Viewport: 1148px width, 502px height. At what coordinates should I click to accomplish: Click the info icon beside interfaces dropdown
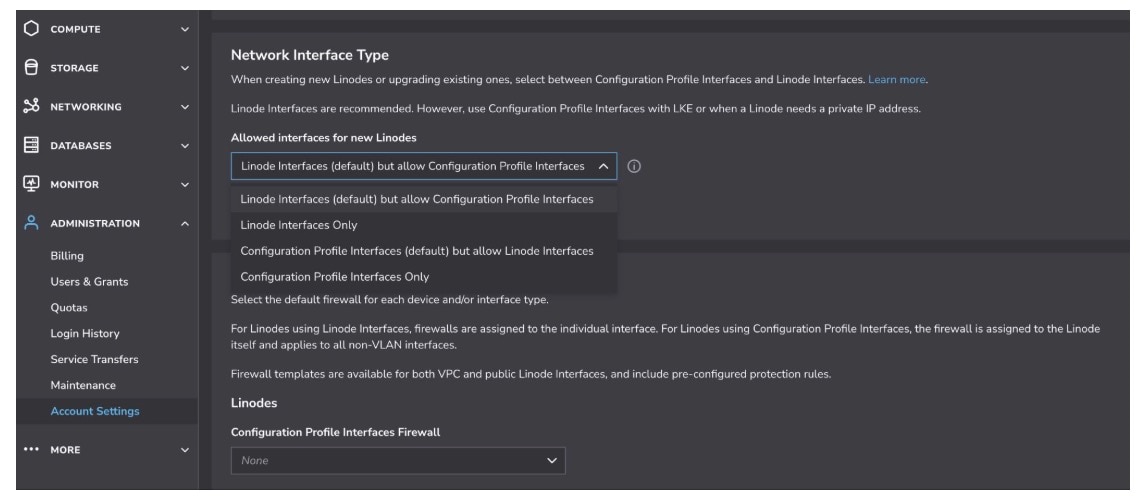pyautogui.click(x=634, y=166)
